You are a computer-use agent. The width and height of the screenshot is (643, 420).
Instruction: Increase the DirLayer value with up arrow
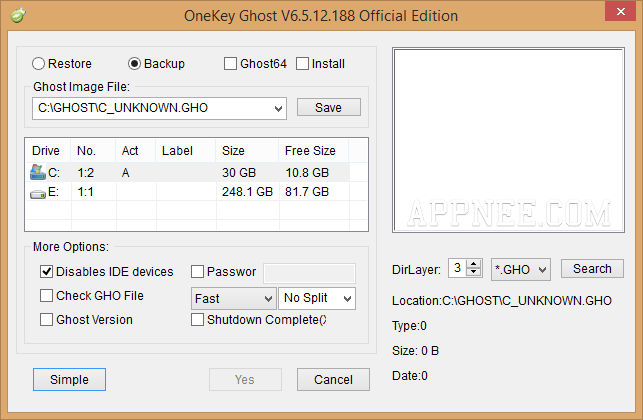pyautogui.click(x=474, y=264)
